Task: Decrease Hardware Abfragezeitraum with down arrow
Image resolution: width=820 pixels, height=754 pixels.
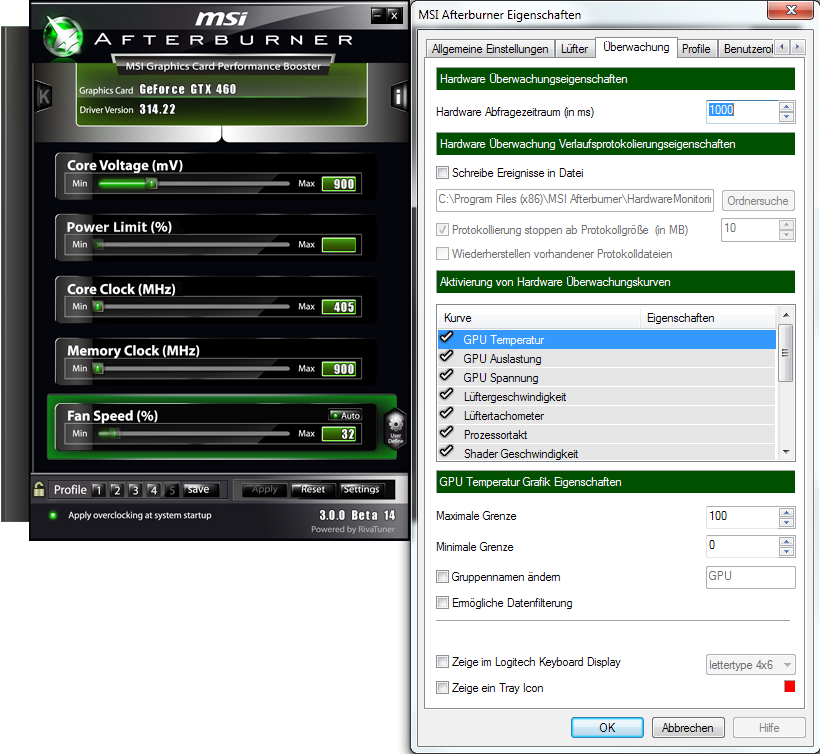Action: (787, 117)
